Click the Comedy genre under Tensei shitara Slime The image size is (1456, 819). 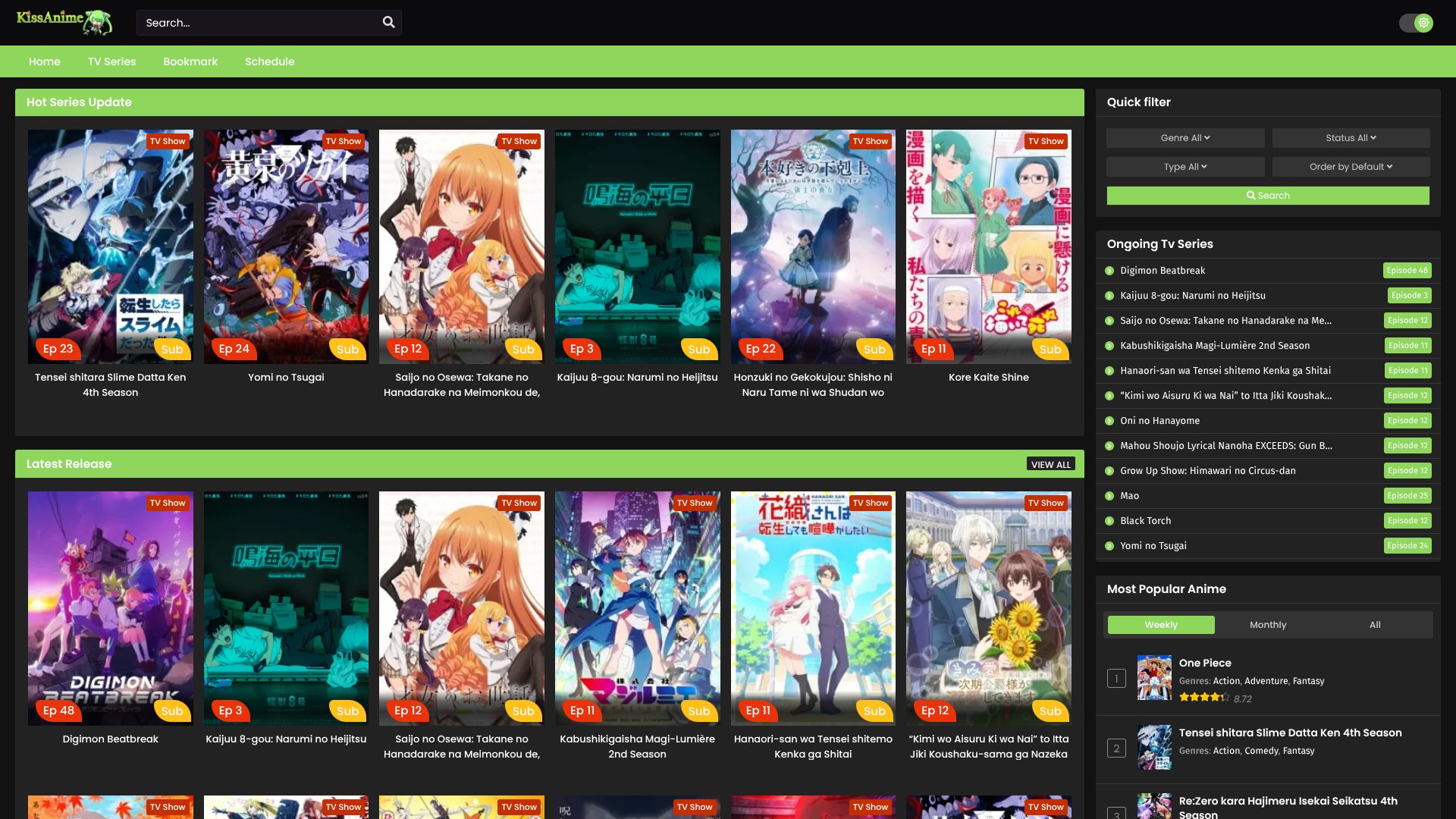(x=1261, y=751)
